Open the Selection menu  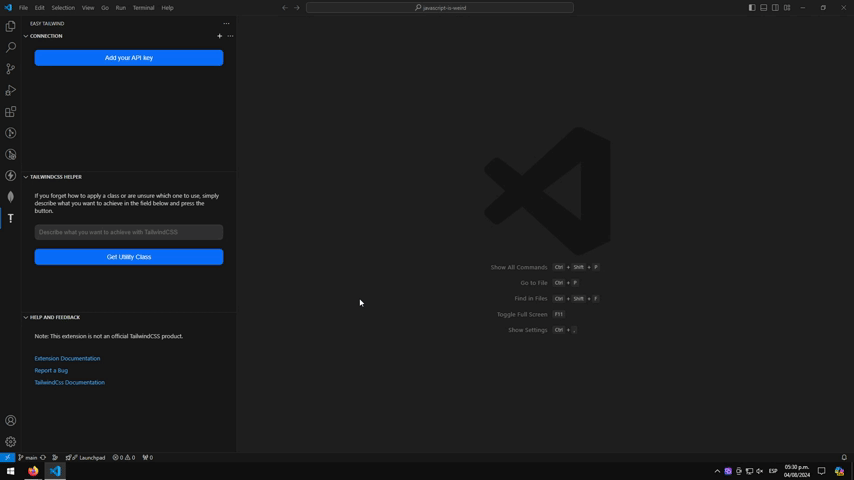tap(63, 8)
